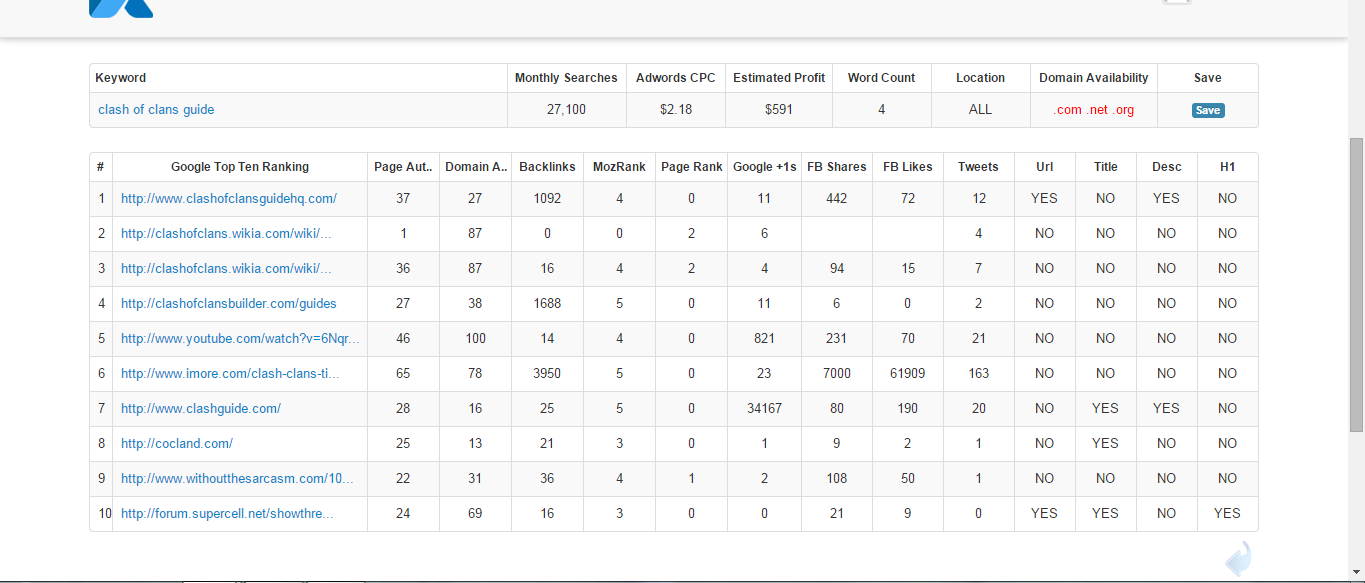
Task: Click the Word Count column header
Action: click(x=881, y=78)
